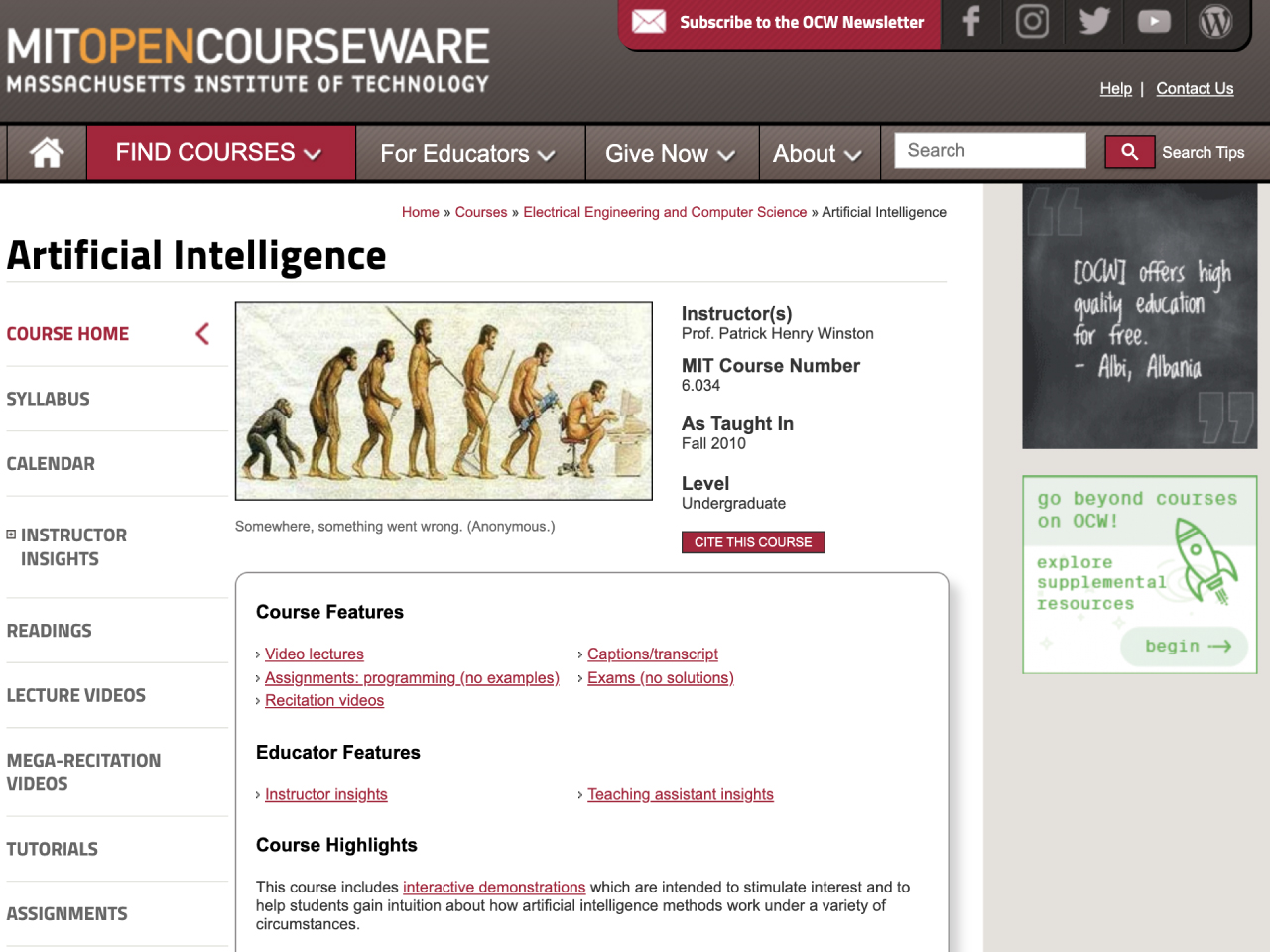
Task: Open Instructor Insights in the sidebar
Action: [x=73, y=546]
